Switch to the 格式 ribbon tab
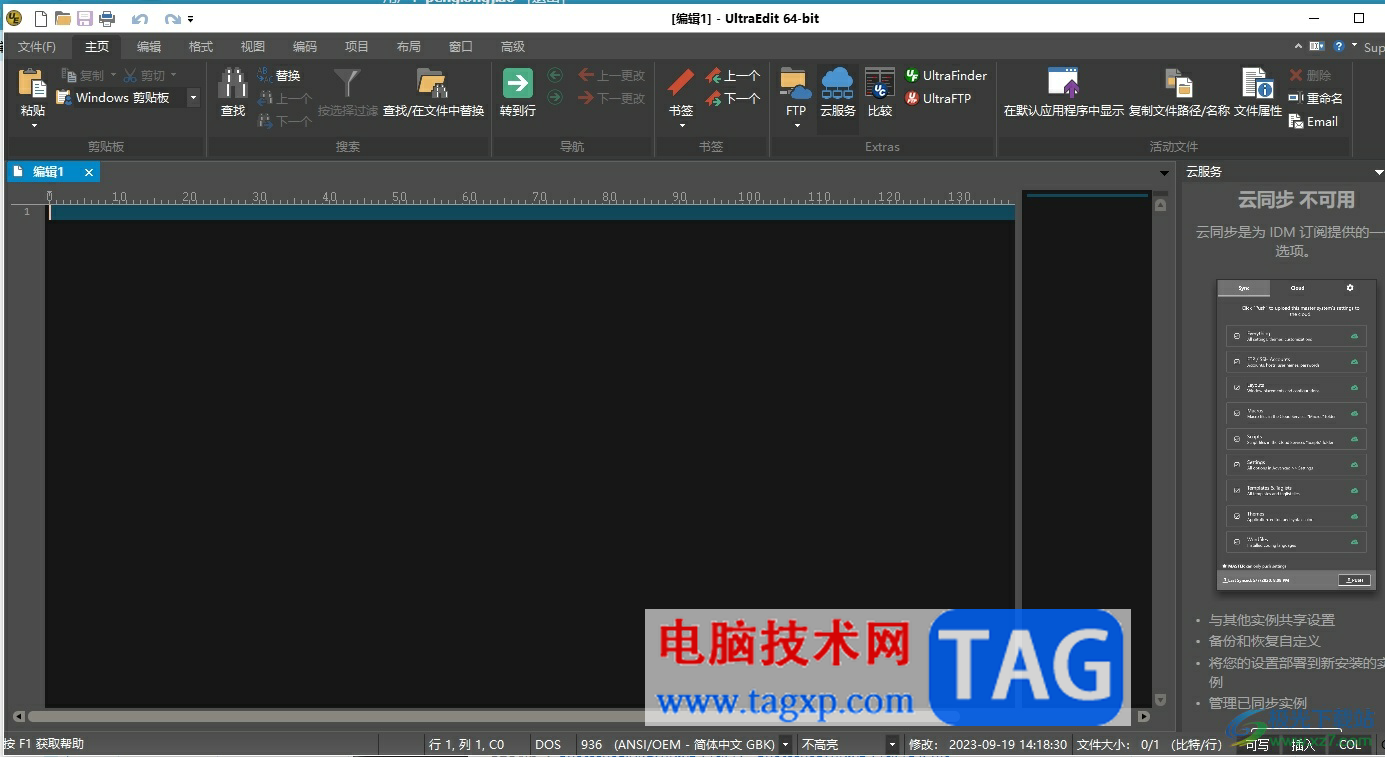Screen dimensions: 1385x757 click(x=201, y=46)
